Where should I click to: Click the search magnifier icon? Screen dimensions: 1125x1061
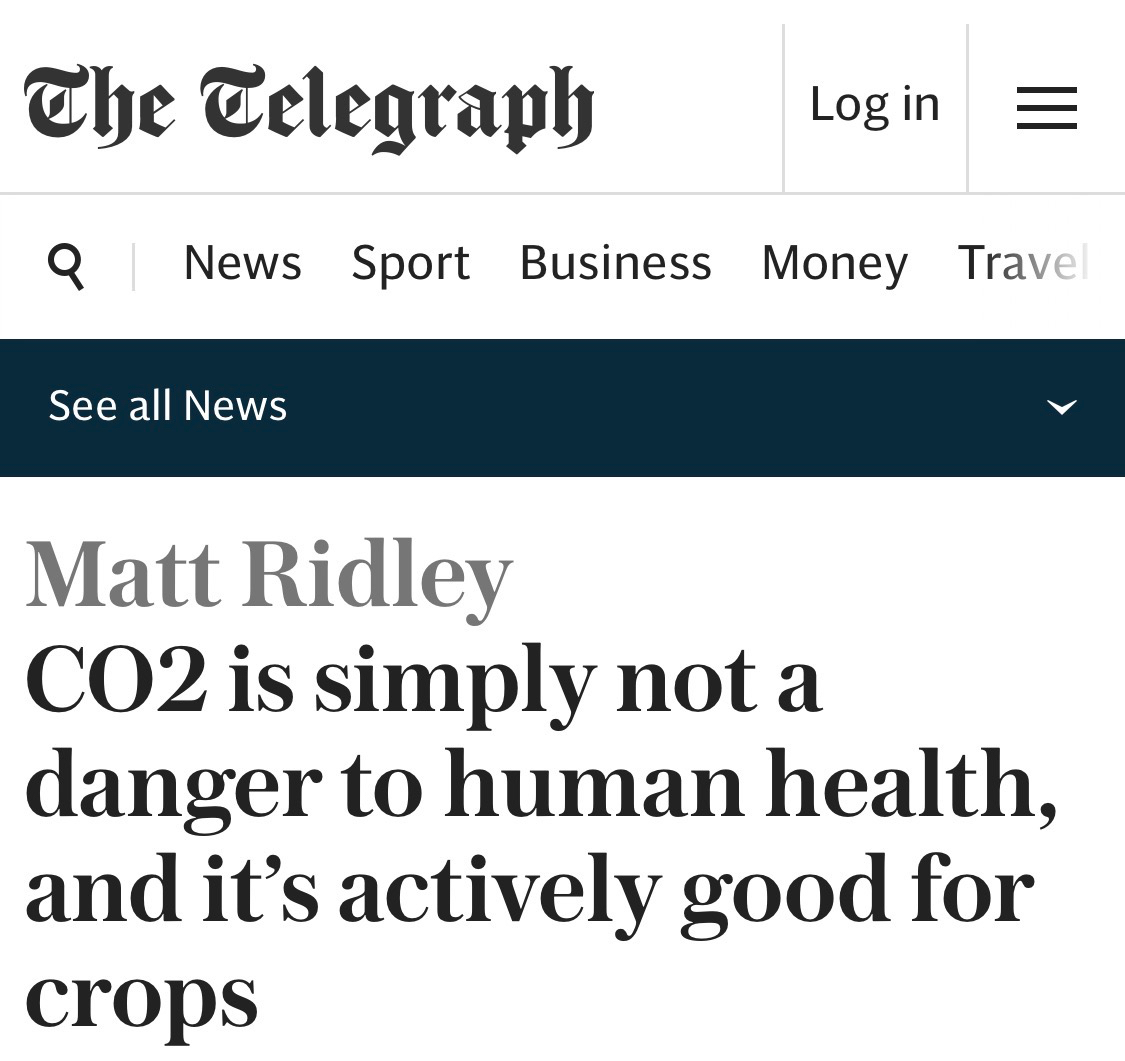66,265
